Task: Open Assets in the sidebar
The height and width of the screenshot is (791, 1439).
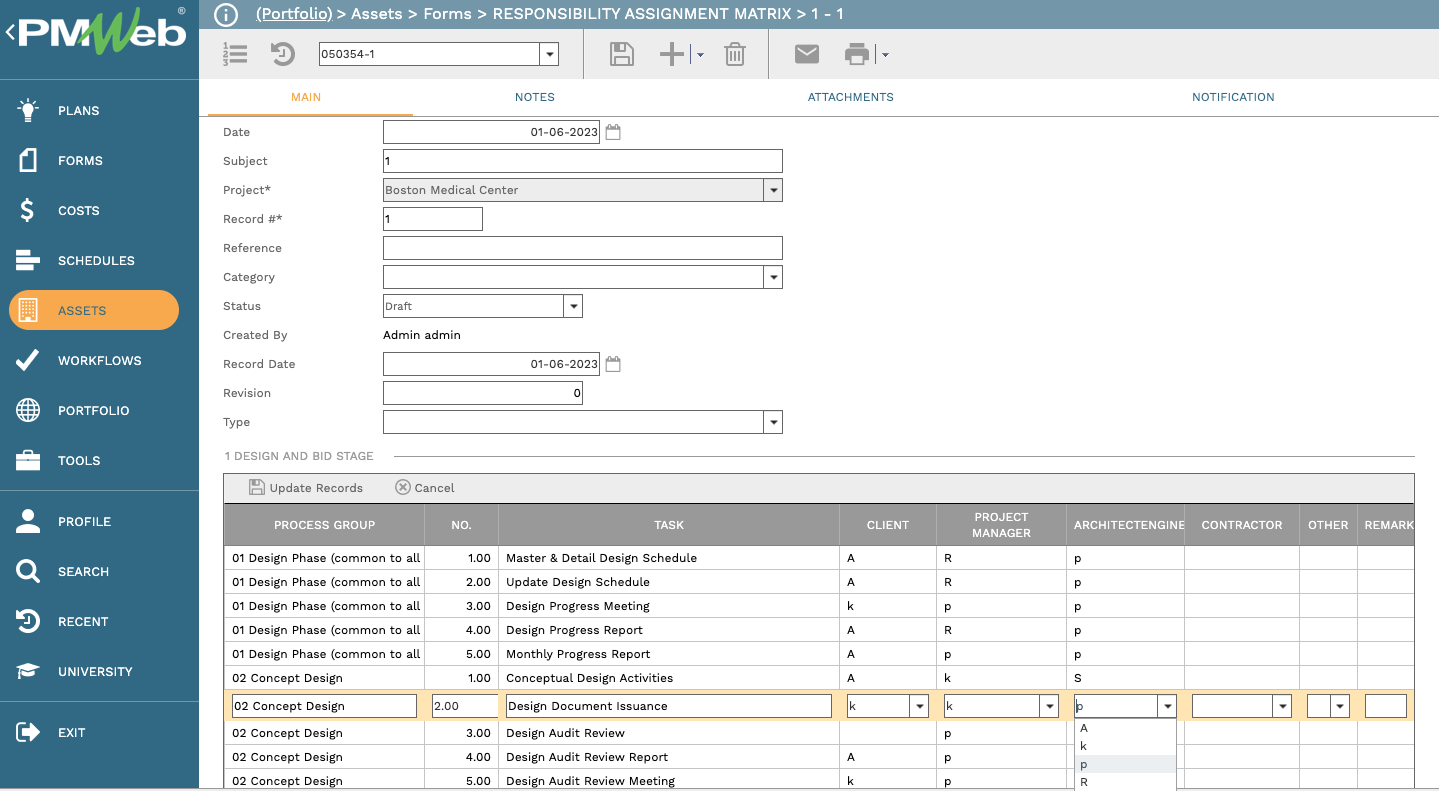Action: point(94,310)
